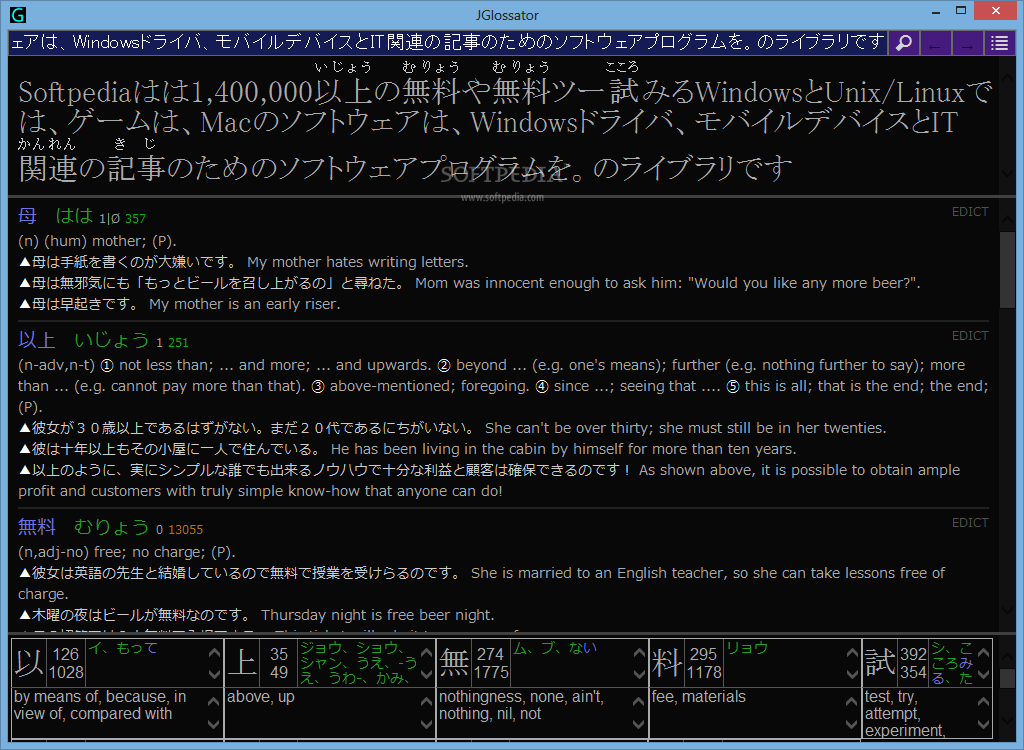1024x750 pixels.
Task: Click scroll-down arrow of "by means of" meanings box
Action: pos(214,724)
